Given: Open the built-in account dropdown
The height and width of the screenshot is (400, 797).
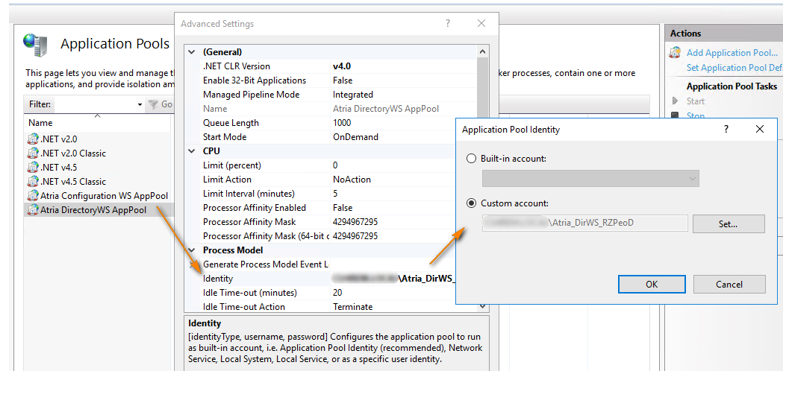Looking at the screenshot, I should pyautogui.click(x=590, y=179).
